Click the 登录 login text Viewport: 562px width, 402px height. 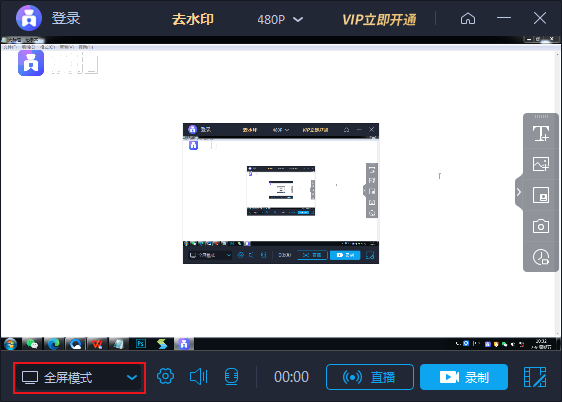[66, 18]
